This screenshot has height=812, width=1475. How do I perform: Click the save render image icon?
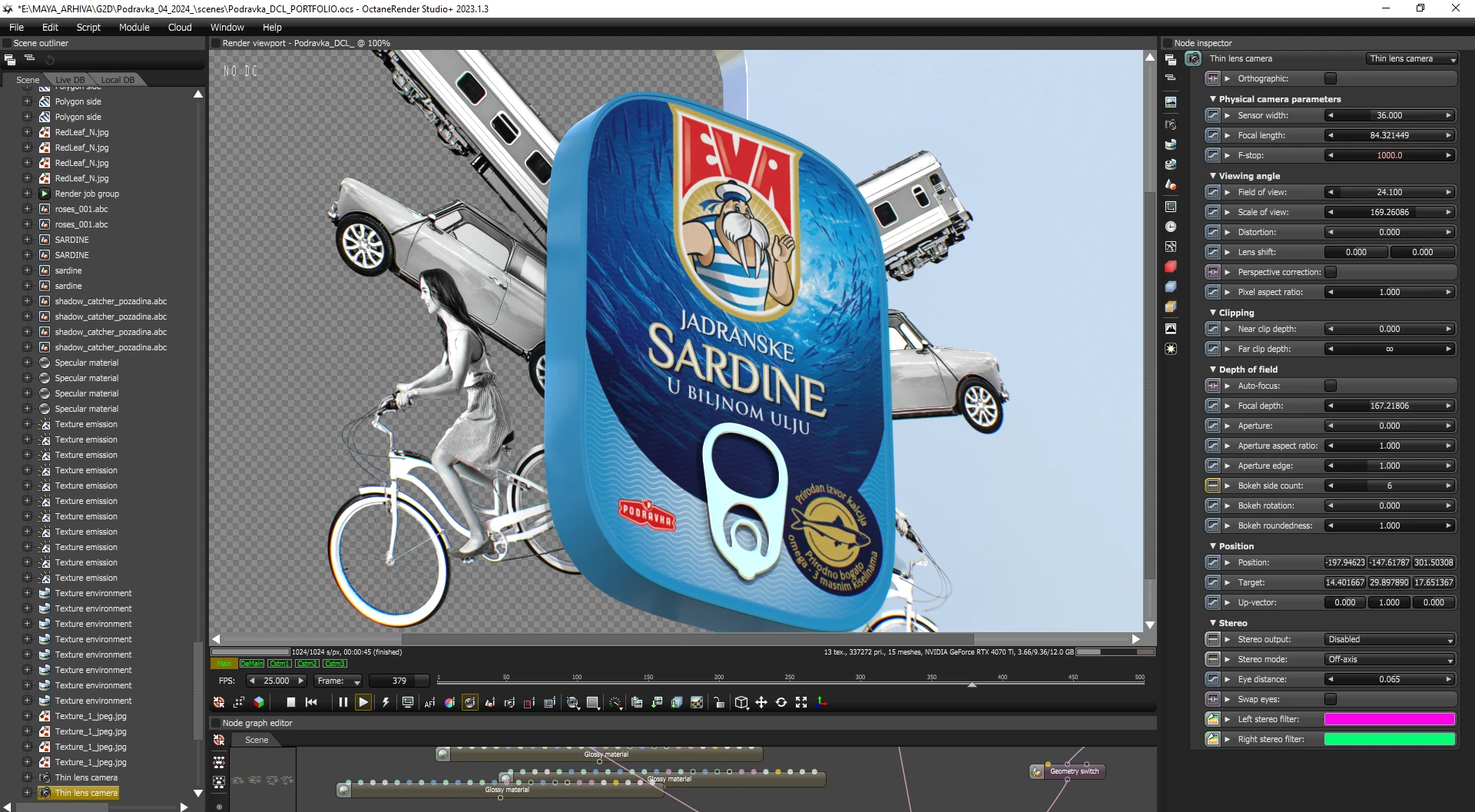coord(657,702)
